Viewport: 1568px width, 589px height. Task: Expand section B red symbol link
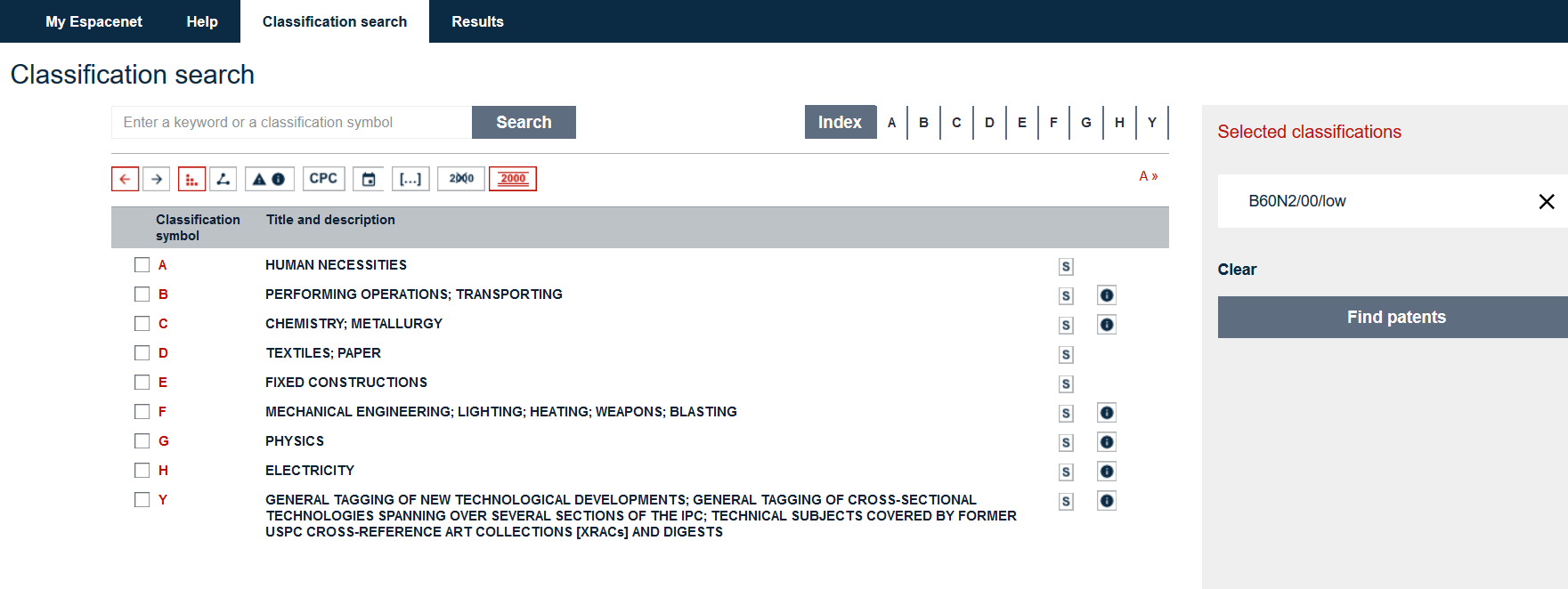click(x=163, y=294)
